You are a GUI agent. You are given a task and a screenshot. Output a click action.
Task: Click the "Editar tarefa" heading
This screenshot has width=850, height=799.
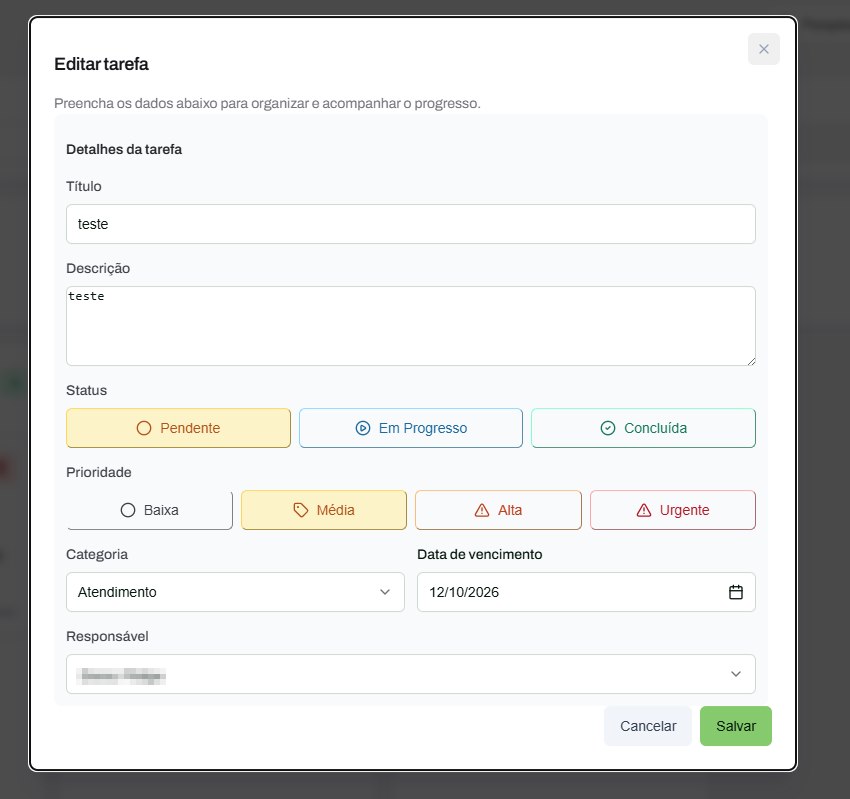pos(101,64)
